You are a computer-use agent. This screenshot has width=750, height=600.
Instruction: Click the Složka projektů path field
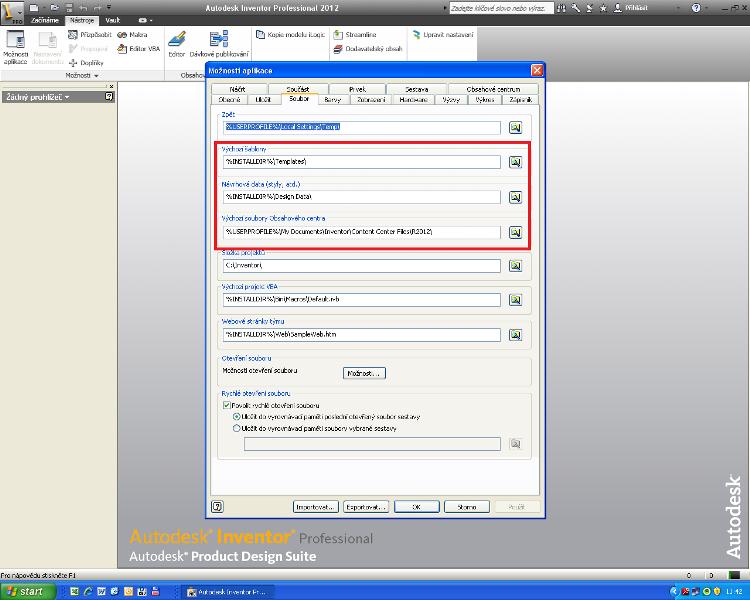click(x=362, y=266)
